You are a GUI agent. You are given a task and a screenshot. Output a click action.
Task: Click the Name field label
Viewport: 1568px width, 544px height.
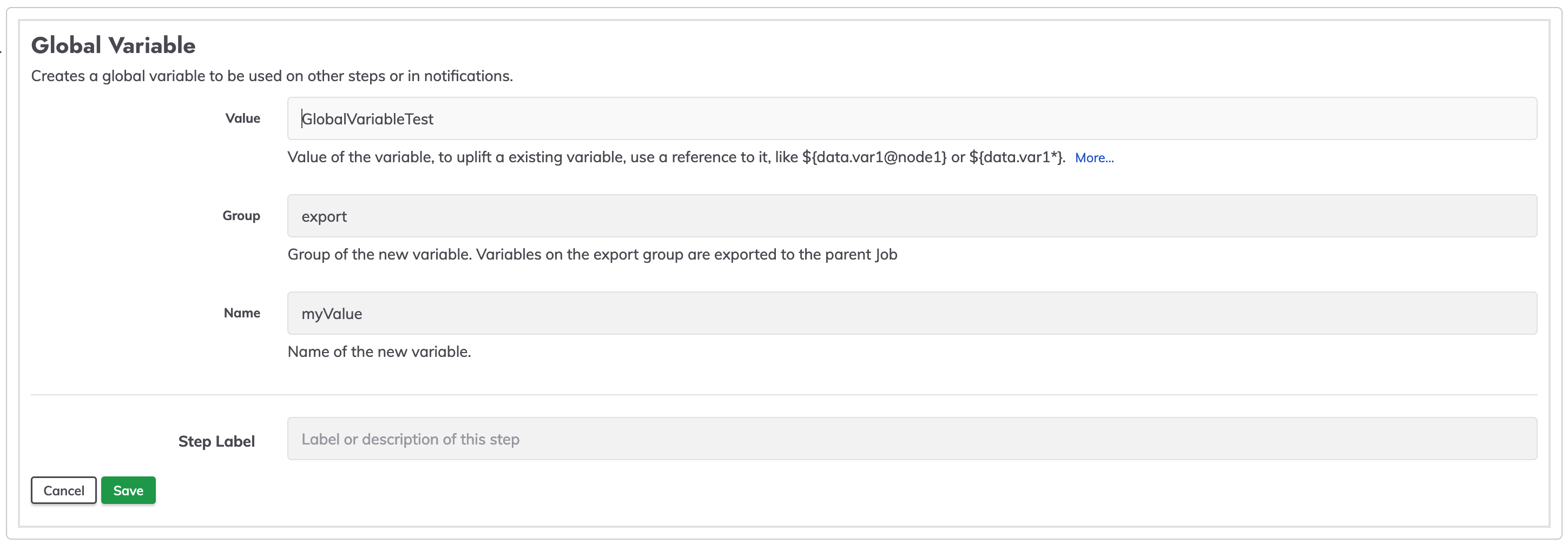(242, 313)
